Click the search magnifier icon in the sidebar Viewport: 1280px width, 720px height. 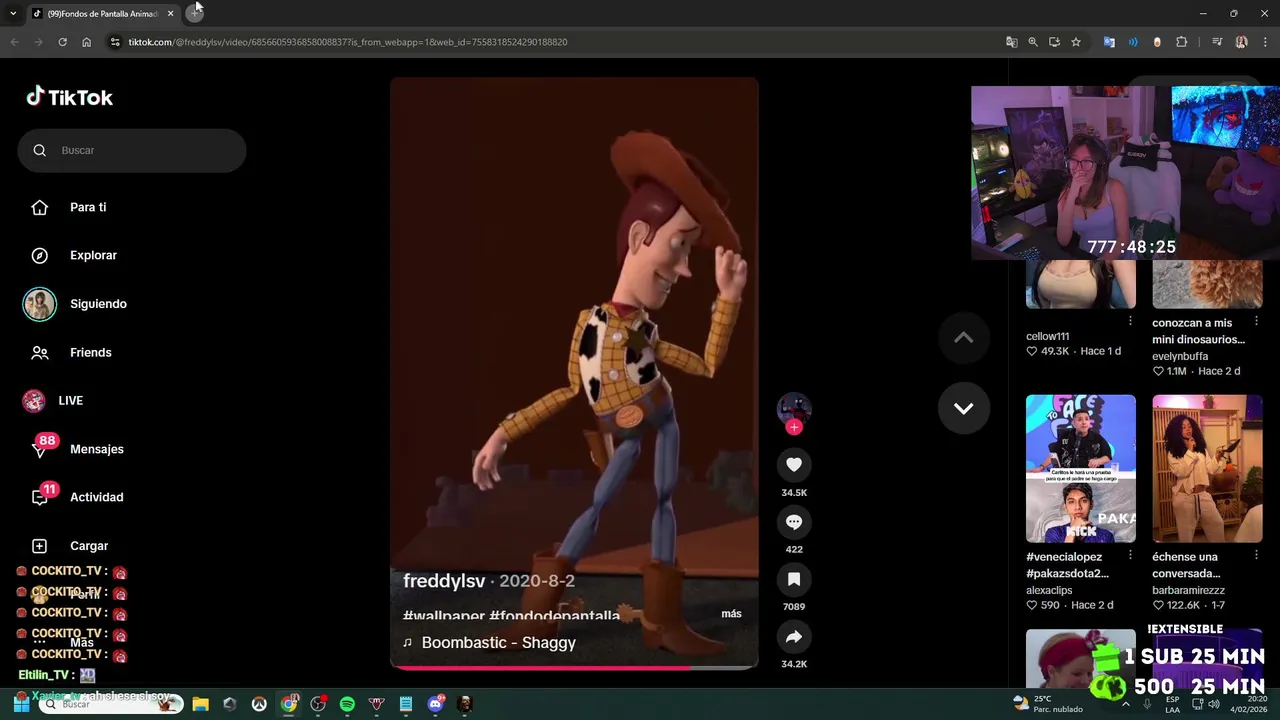click(x=40, y=150)
